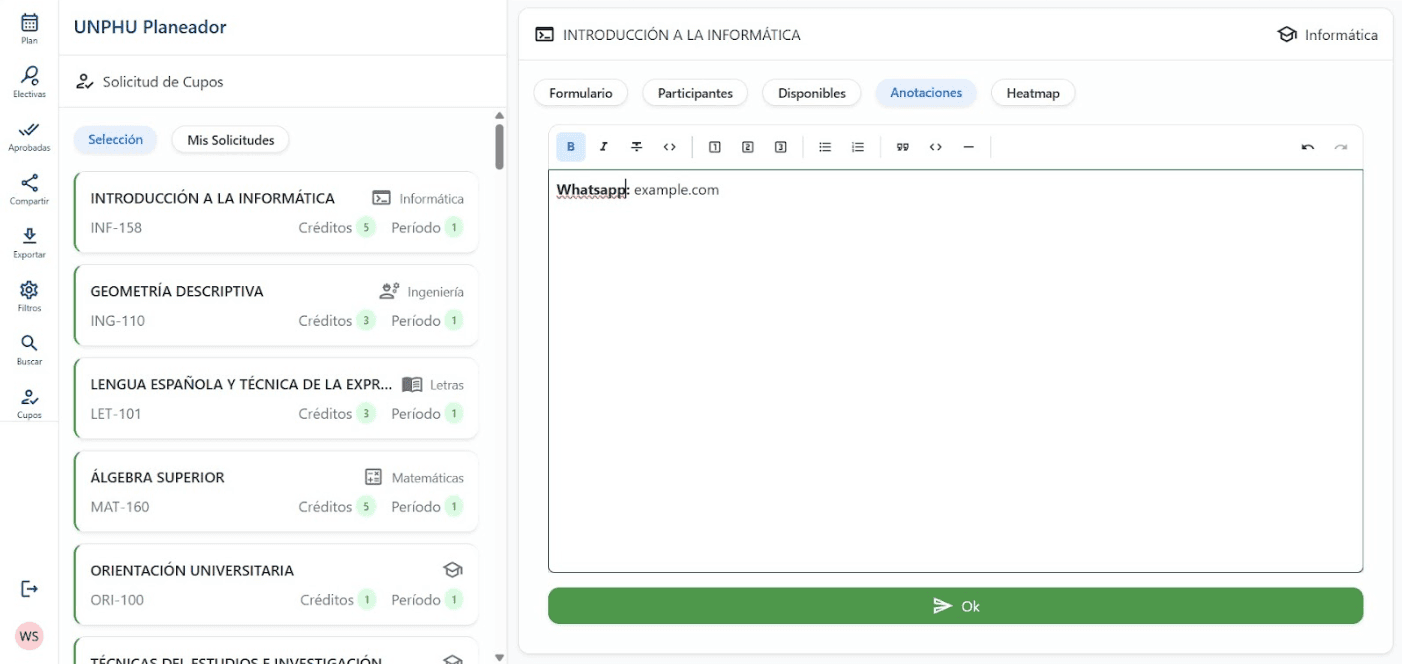Click the INF-158 course code
The height and width of the screenshot is (670, 1402).
[116, 228]
